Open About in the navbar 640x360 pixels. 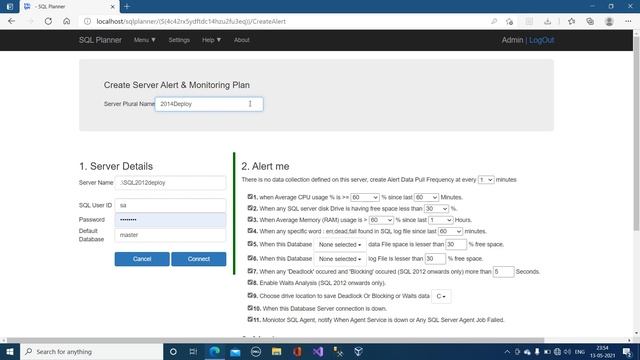pyautogui.click(x=242, y=40)
